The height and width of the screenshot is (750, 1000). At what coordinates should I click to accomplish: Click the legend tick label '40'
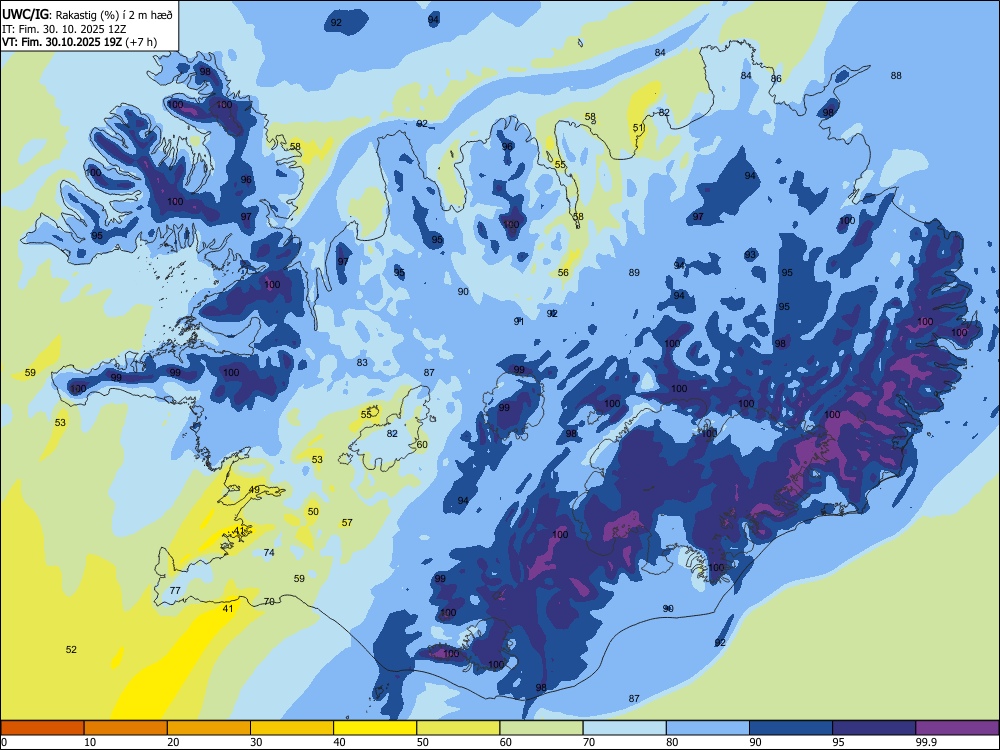(340, 742)
